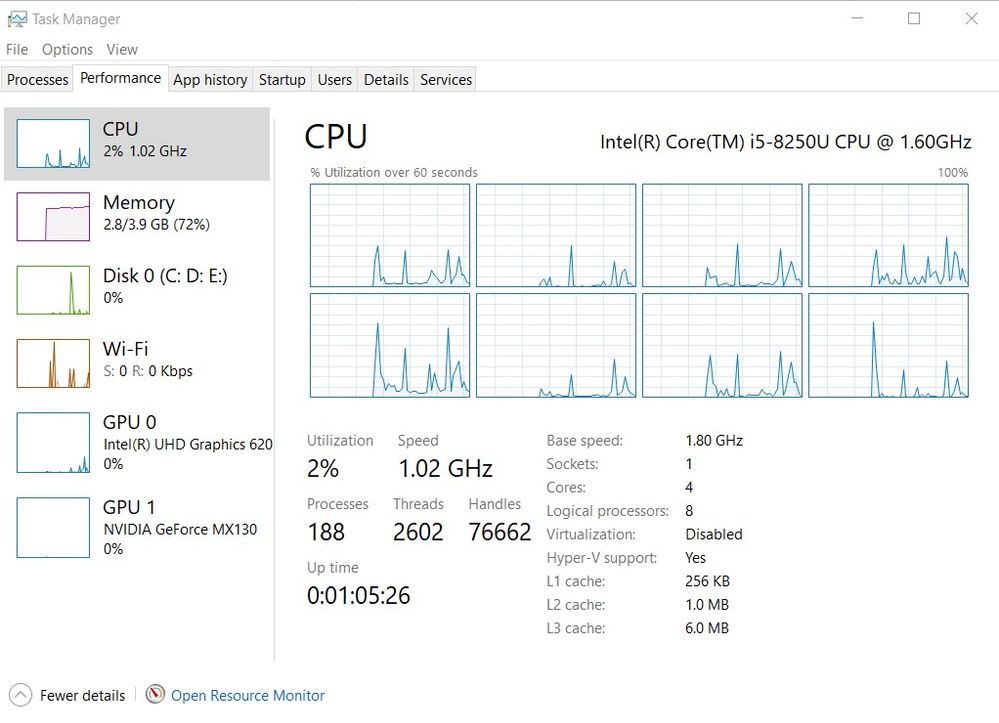Click the Wi-Fi S: 0 R: 0 Kbps text
This screenshot has height=723, width=999.
click(148, 371)
